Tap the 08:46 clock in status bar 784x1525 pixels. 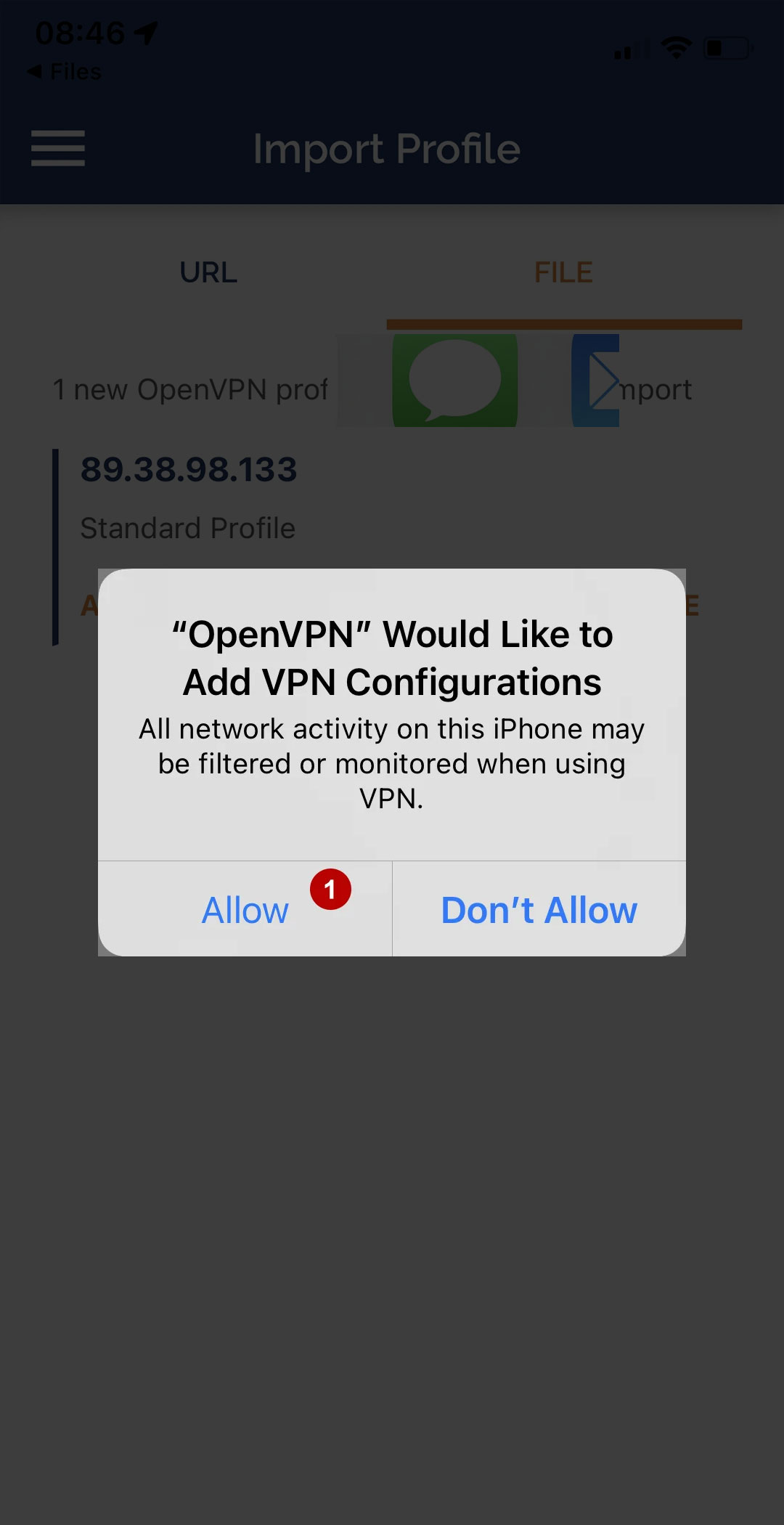80,33
